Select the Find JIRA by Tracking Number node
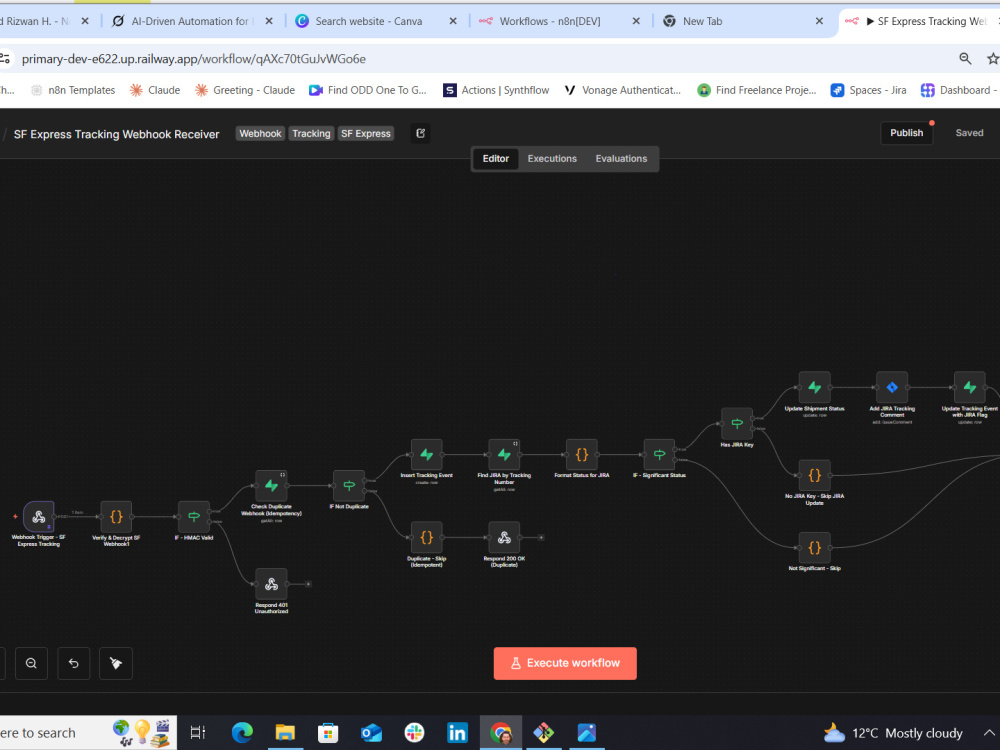 (504, 455)
